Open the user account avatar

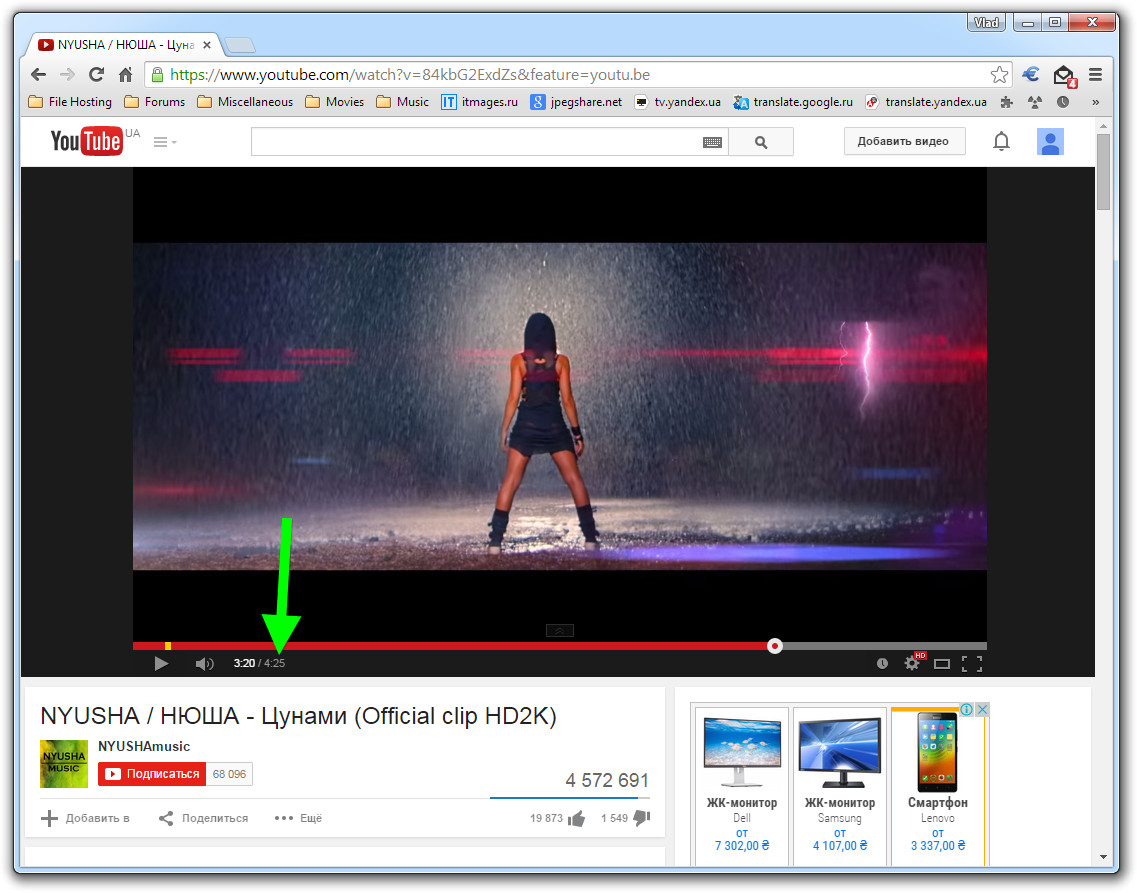tap(1050, 141)
